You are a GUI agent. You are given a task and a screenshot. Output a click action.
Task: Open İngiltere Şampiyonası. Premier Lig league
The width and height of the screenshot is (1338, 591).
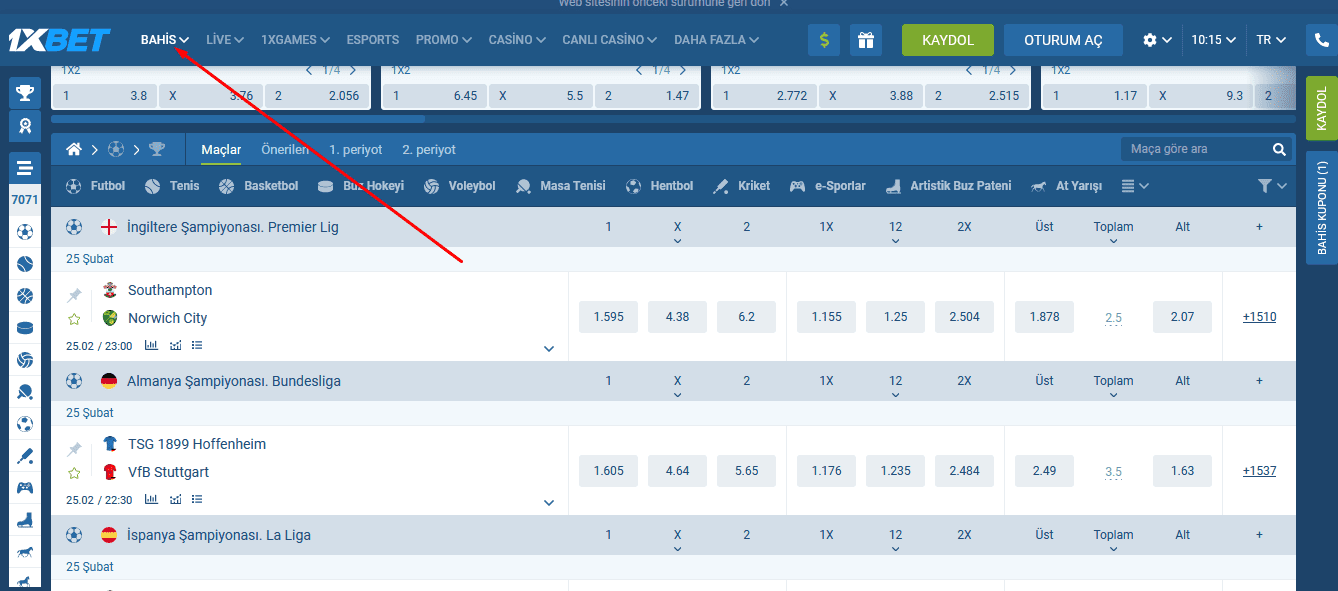(233, 227)
